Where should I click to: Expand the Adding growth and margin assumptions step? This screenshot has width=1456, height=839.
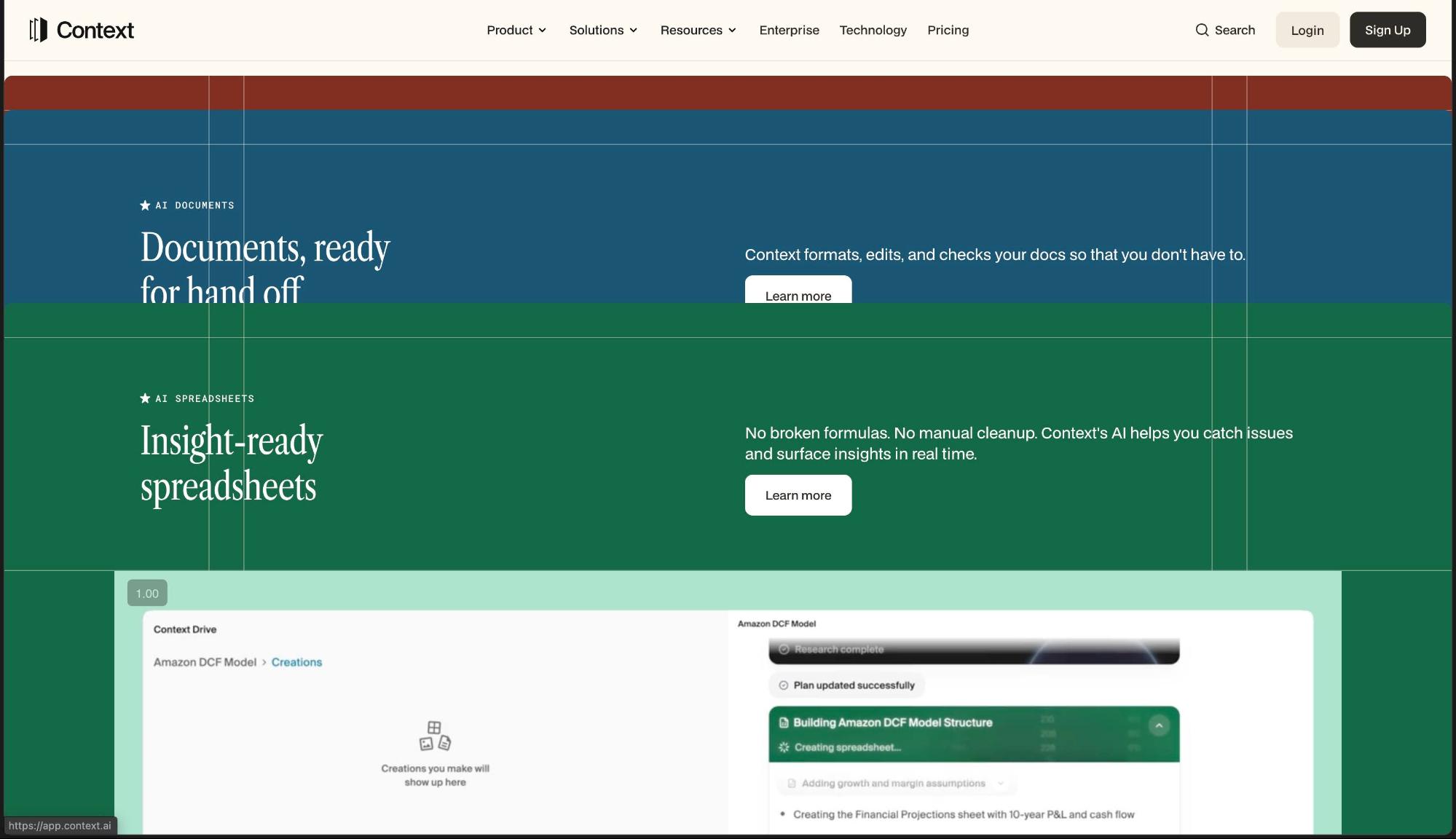tap(1001, 784)
